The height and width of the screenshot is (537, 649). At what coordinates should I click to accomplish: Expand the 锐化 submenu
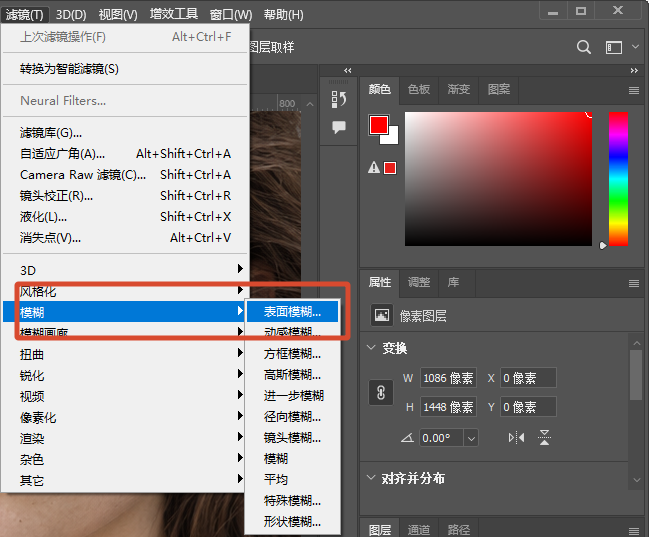point(123,376)
